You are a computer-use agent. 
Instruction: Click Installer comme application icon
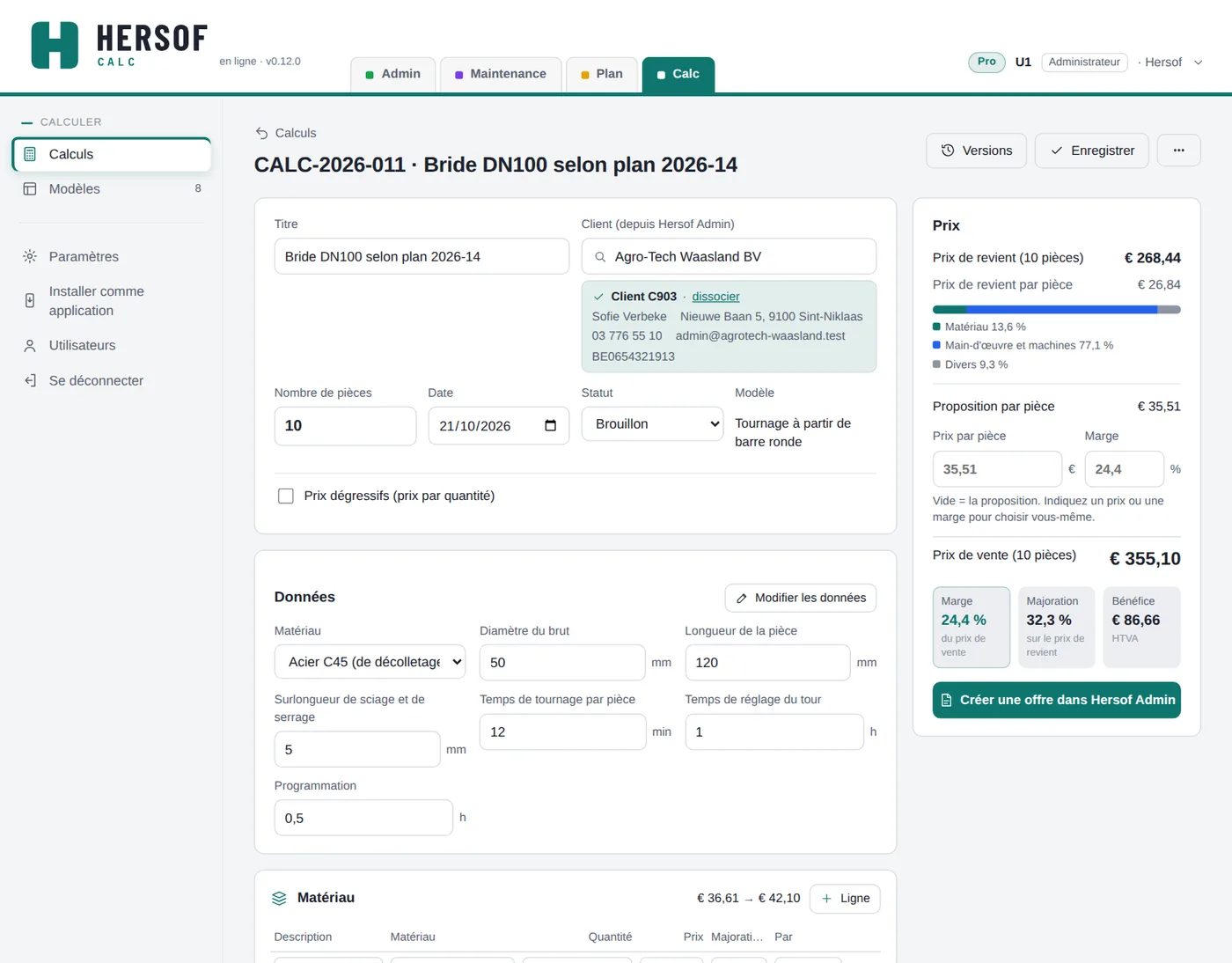pyautogui.click(x=30, y=301)
